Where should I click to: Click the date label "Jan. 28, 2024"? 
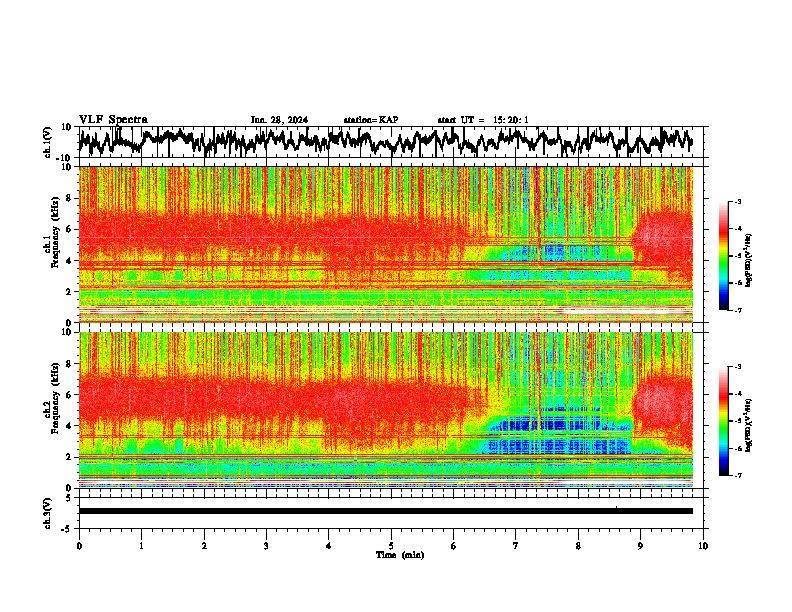click(x=279, y=120)
